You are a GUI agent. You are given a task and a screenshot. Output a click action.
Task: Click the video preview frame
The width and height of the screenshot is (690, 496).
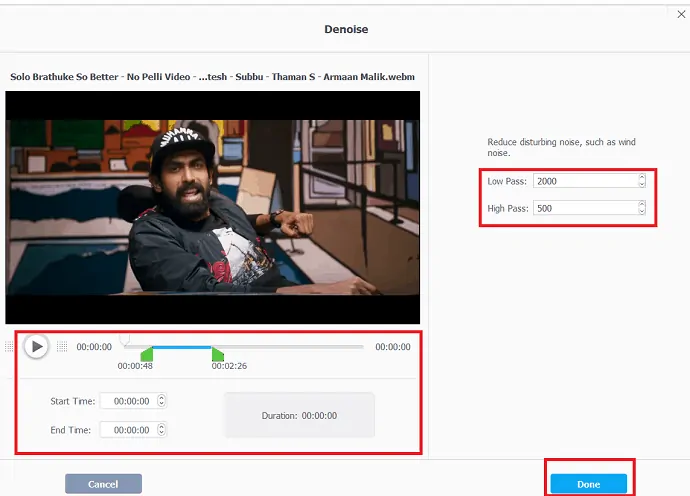[x=213, y=207]
